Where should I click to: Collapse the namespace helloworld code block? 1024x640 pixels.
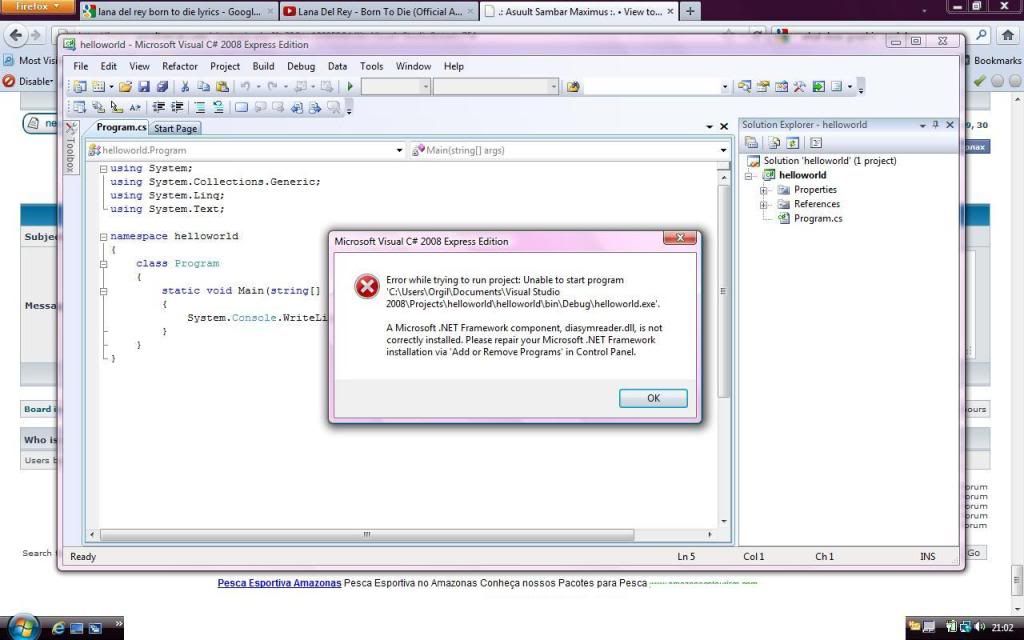pyautogui.click(x=102, y=237)
